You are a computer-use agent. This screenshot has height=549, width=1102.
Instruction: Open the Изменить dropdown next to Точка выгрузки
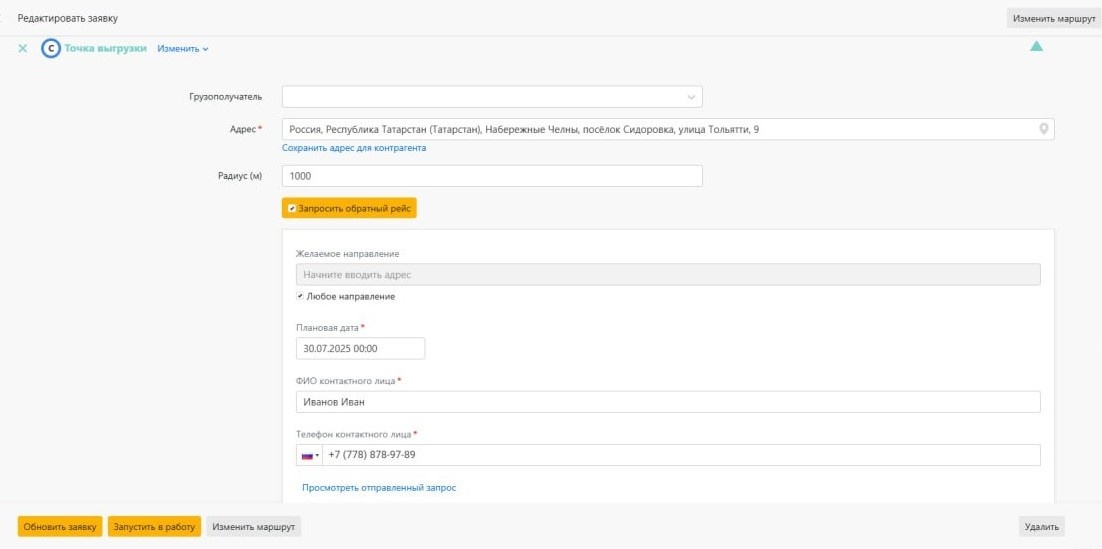[183, 48]
